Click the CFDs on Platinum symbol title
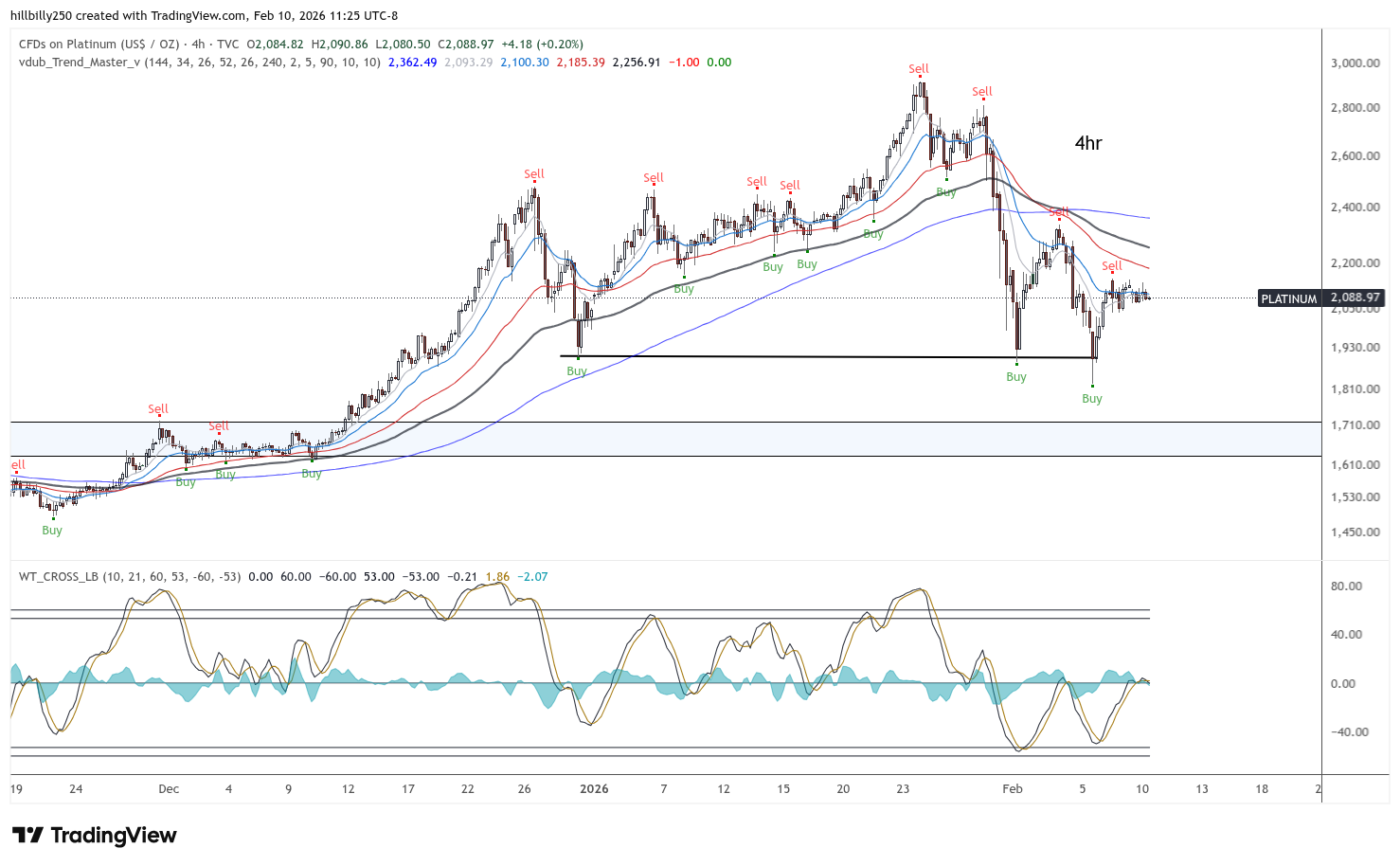This screenshot has width=1400, height=866. (99, 45)
